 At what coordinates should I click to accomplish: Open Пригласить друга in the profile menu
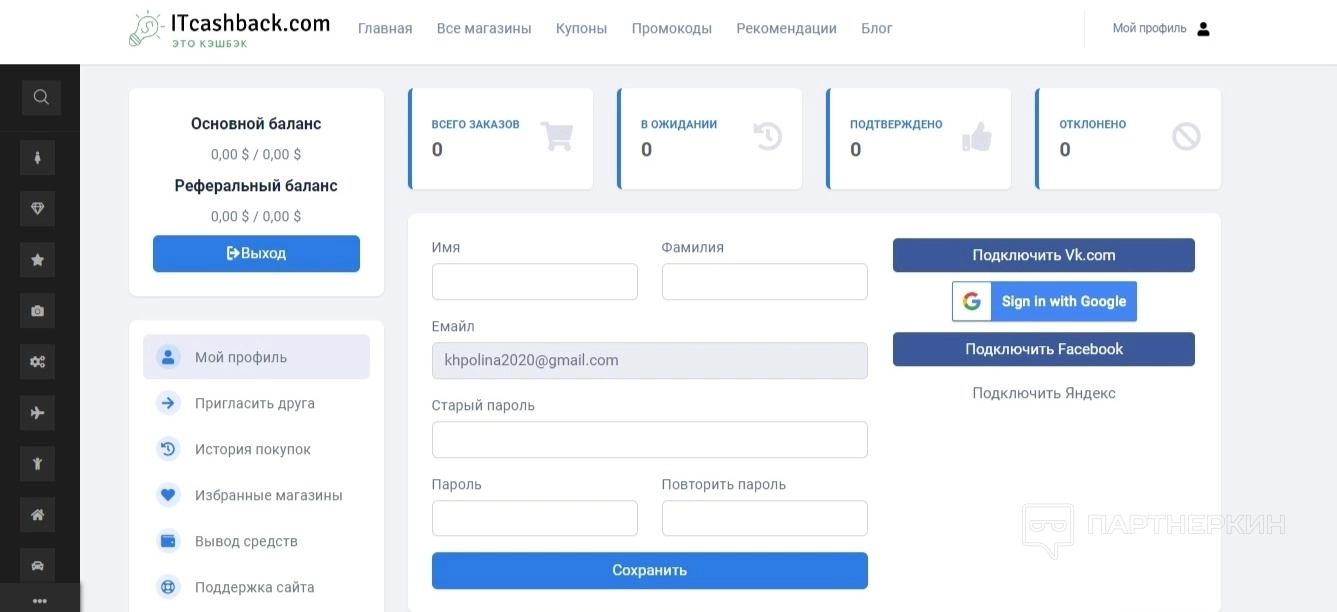coord(255,404)
